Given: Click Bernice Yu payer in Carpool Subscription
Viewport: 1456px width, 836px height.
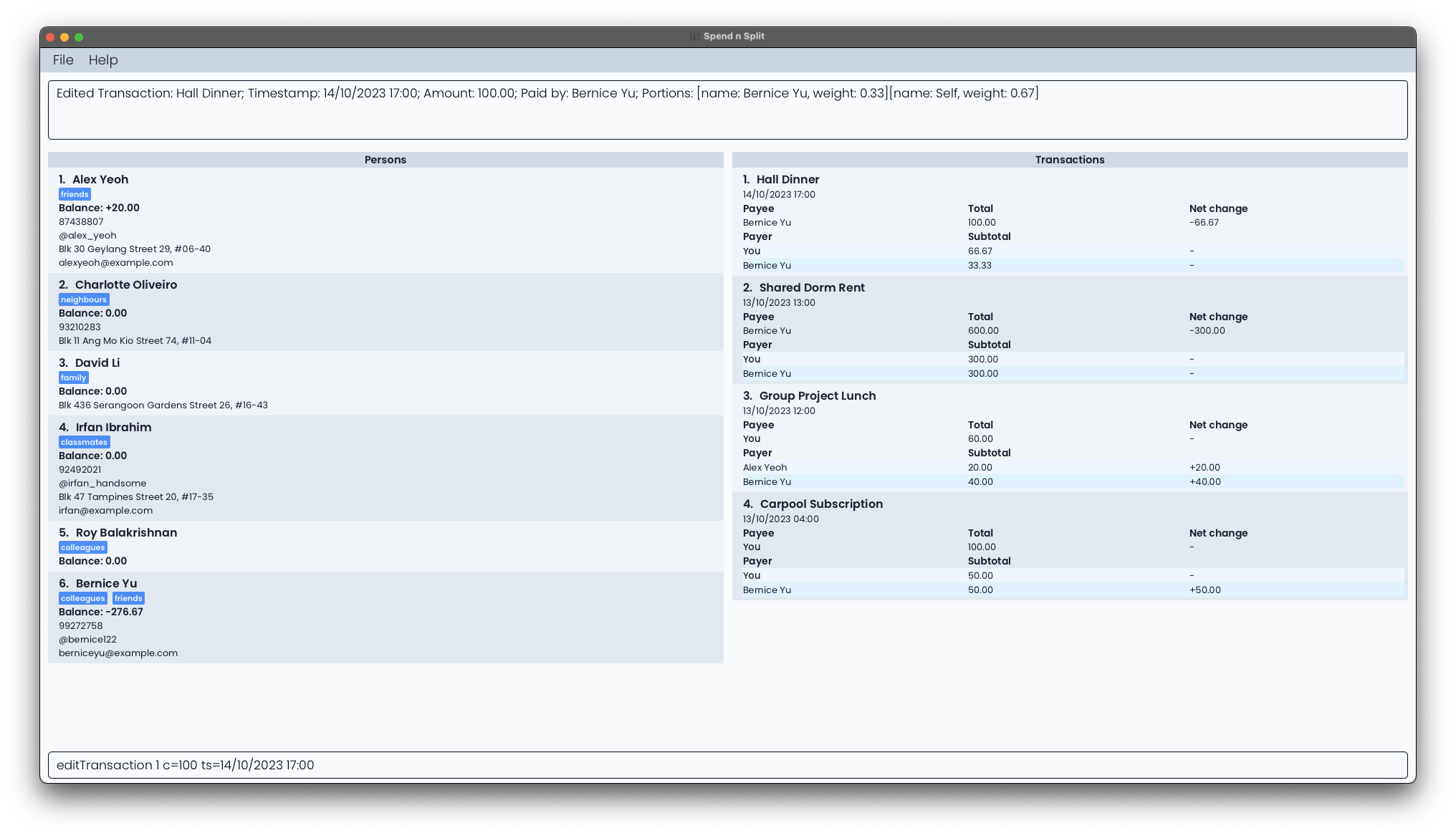Looking at the screenshot, I should coord(767,590).
